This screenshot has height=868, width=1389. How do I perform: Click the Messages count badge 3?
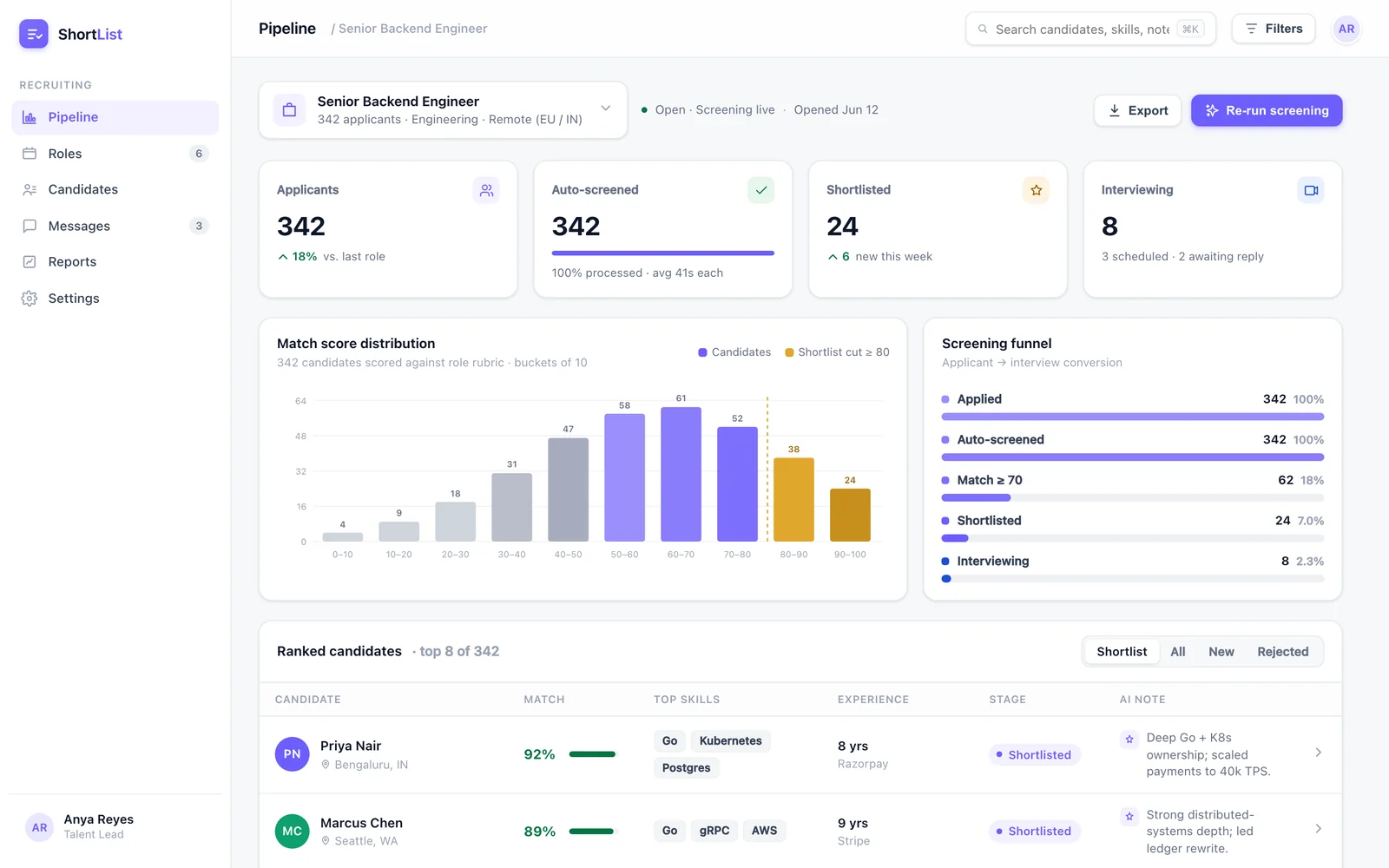click(199, 226)
